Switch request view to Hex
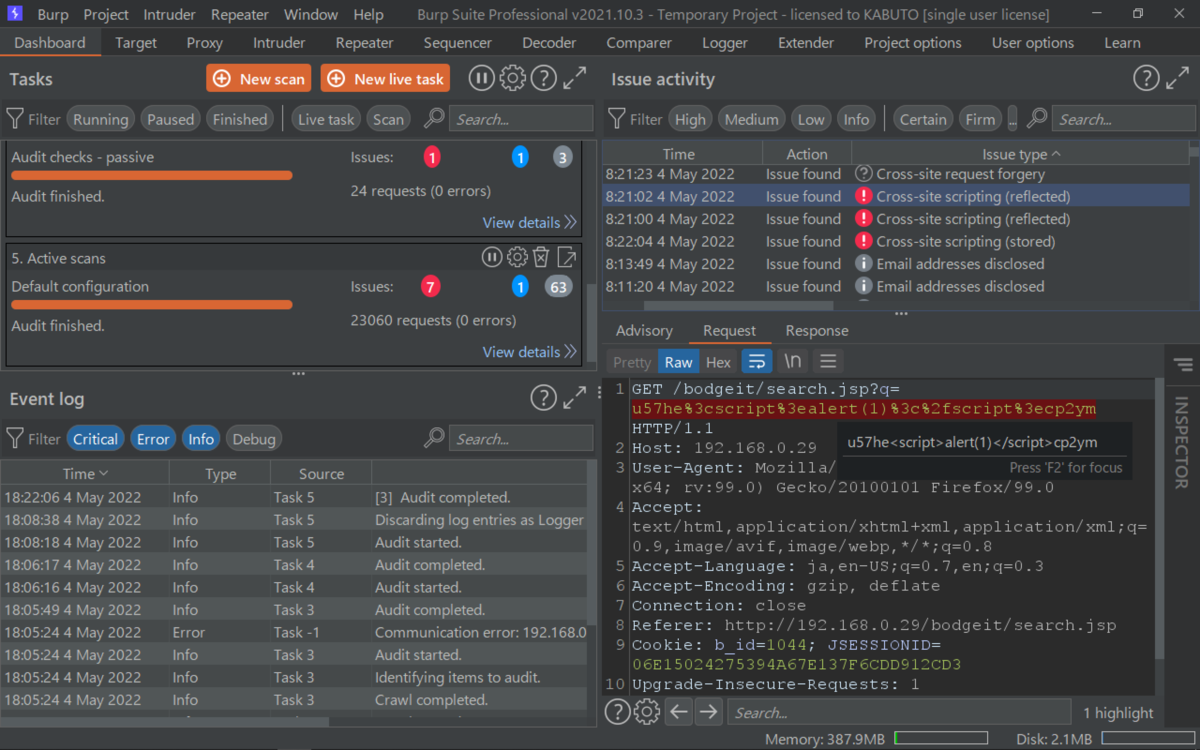 (719, 362)
